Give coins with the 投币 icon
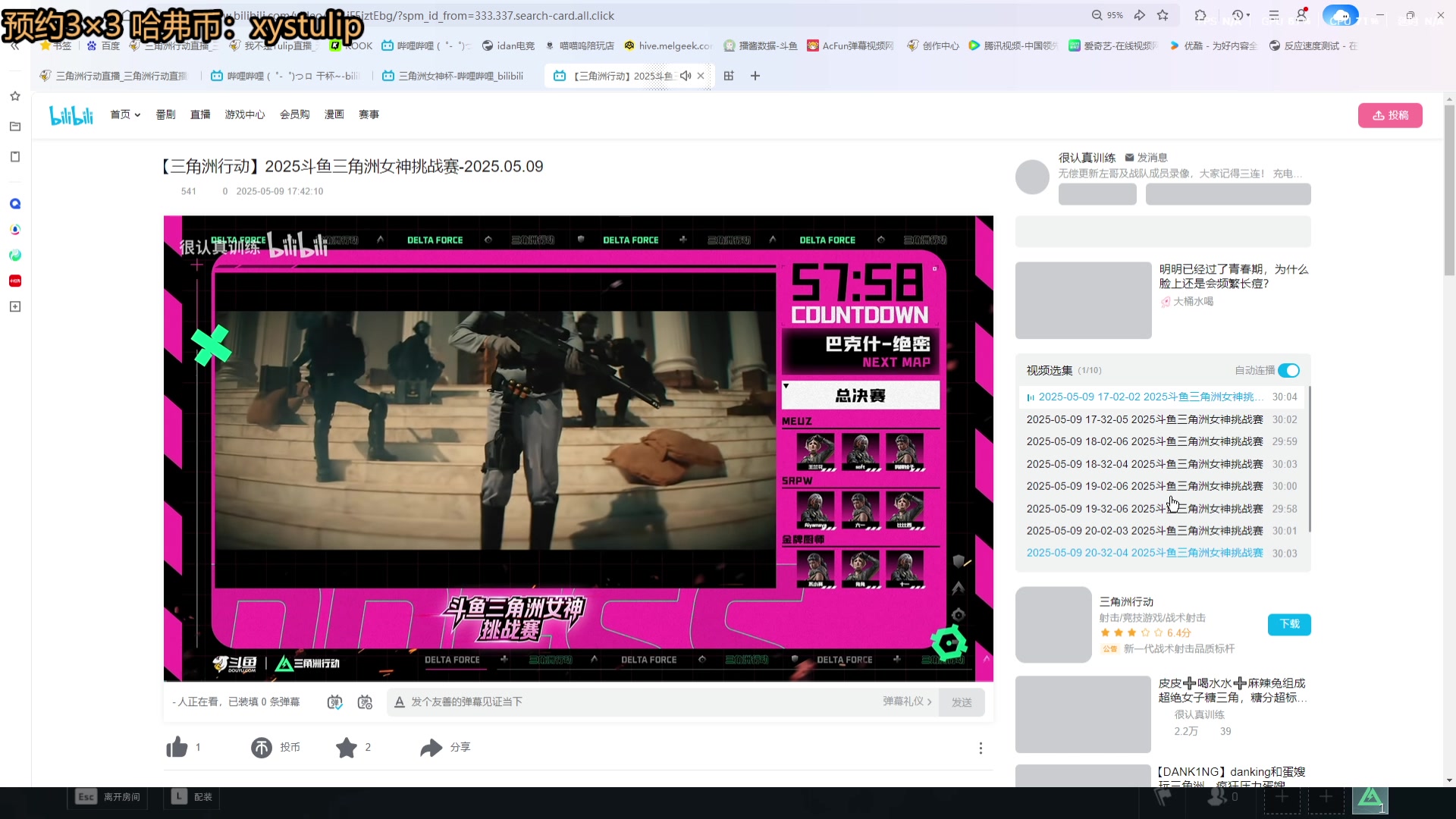The width and height of the screenshot is (1456, 819). pos(262,748)
